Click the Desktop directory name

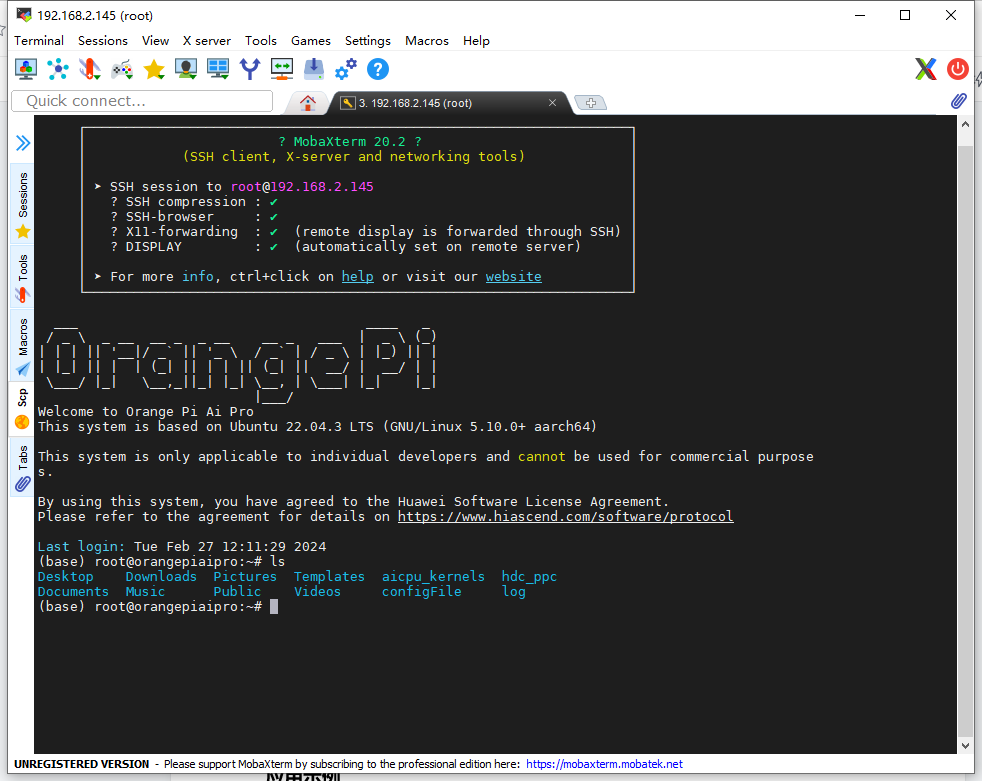65,576
